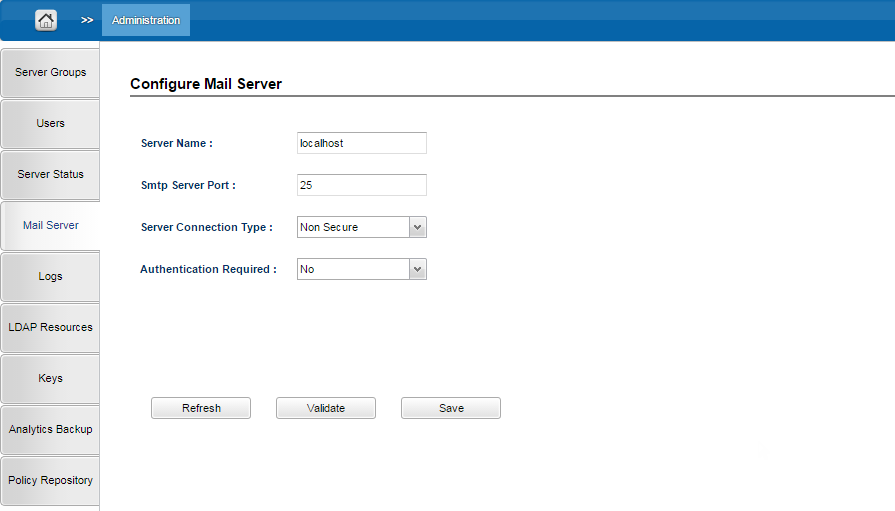Switch to Policy Repository tab

50,480
